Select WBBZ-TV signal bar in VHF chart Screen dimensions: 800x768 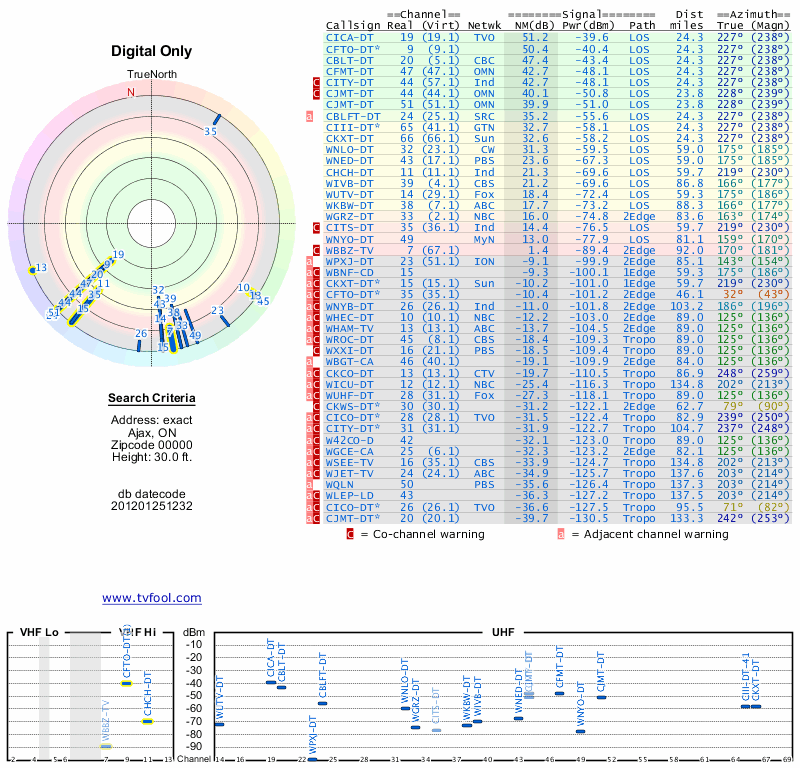(x=106, y=746)
